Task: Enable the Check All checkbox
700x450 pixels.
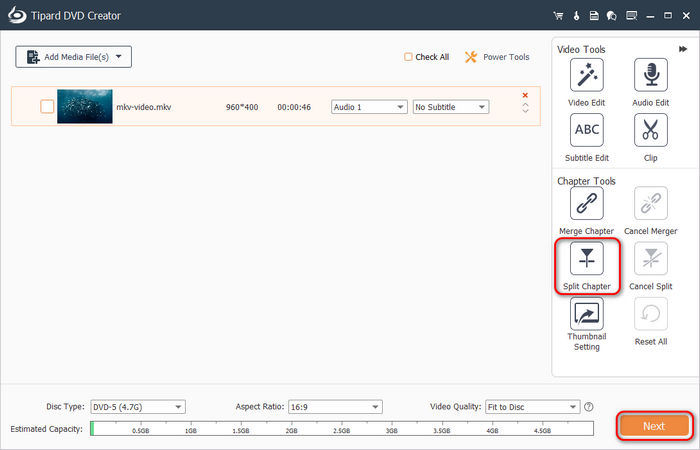Action: coord(408,57)
